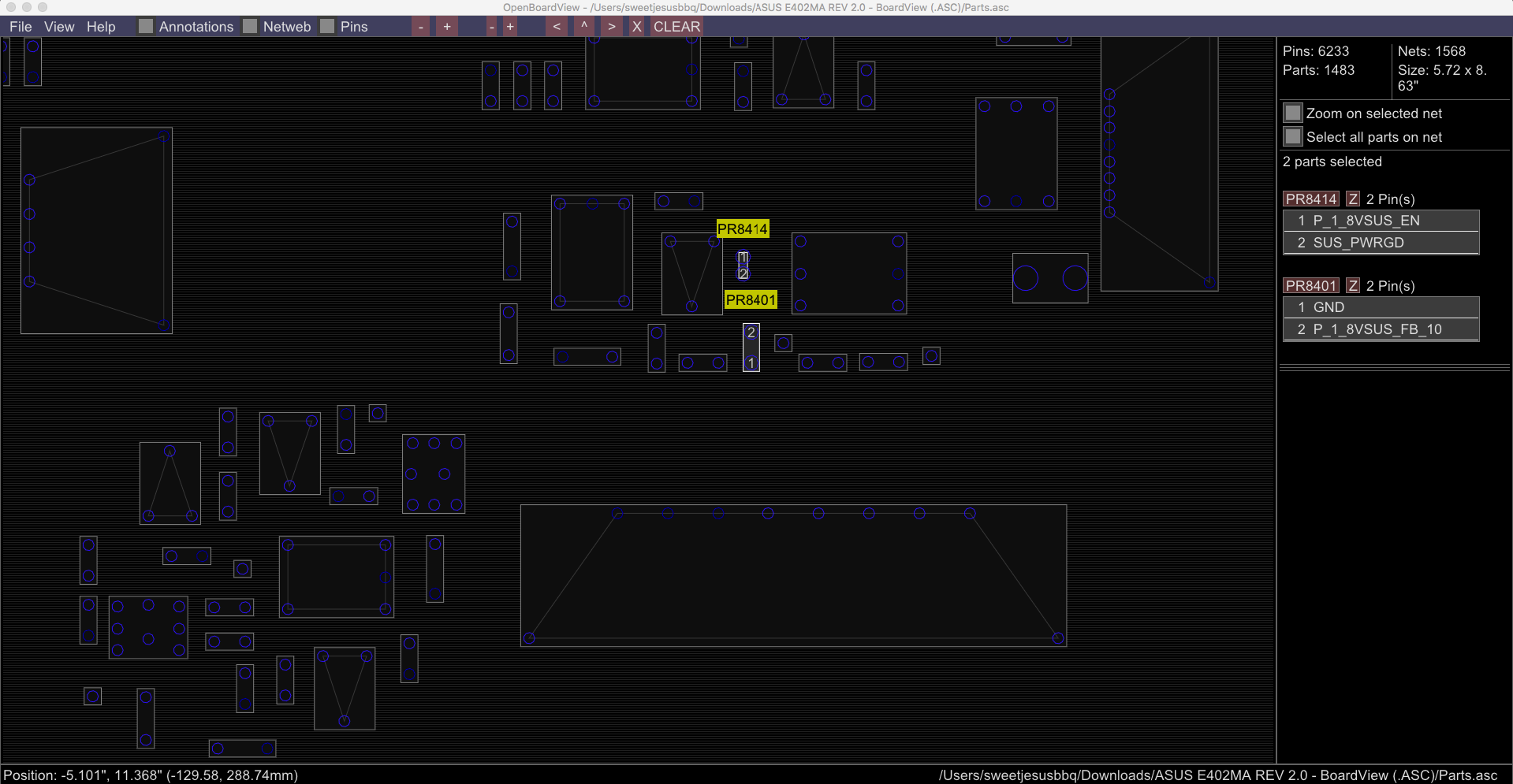The image size is (1513, 784).
Task: Click pin 1 of PR8401 on the board
Action: 751,363
